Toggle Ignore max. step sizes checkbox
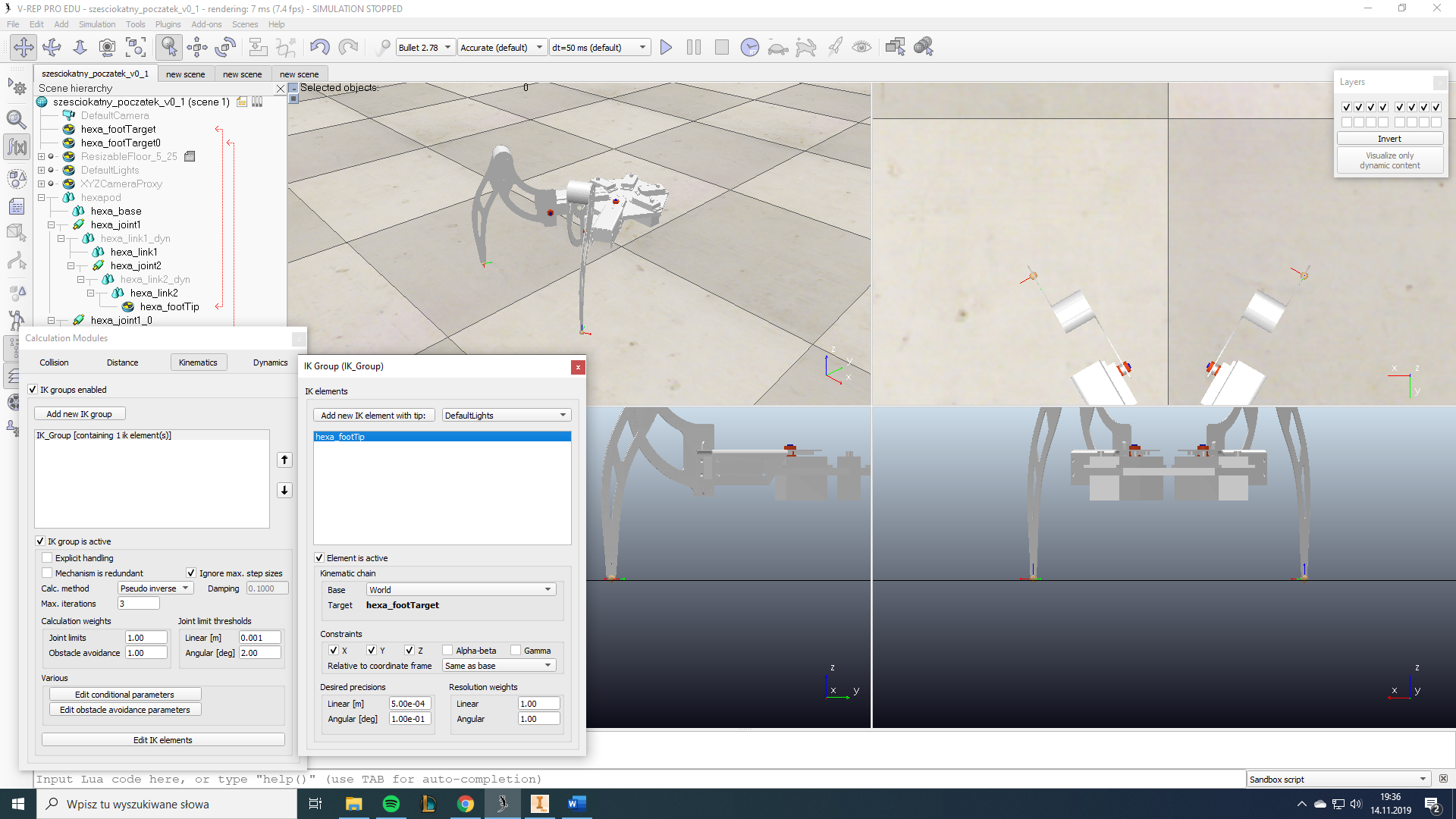The height and width of the screenshot is (819, 1456). (191, 573)
